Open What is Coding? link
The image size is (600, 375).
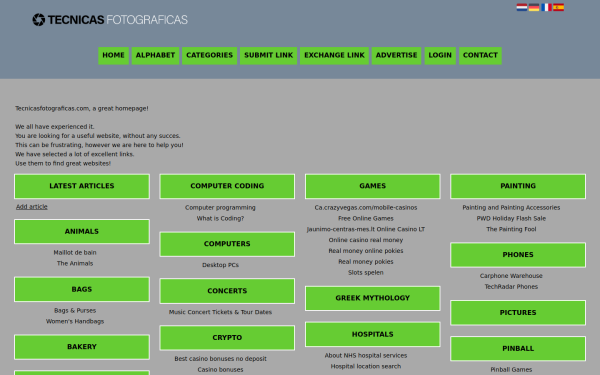220,218
